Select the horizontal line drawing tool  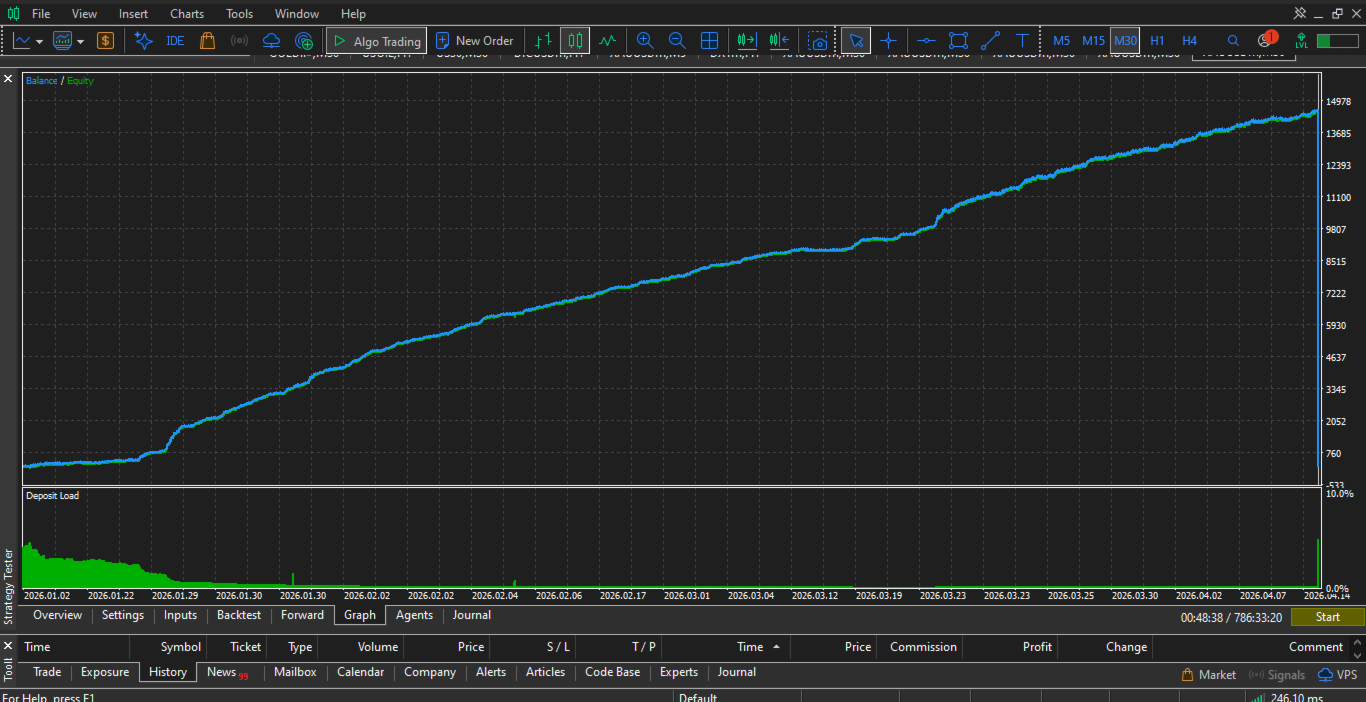click(x=927, y=41)
